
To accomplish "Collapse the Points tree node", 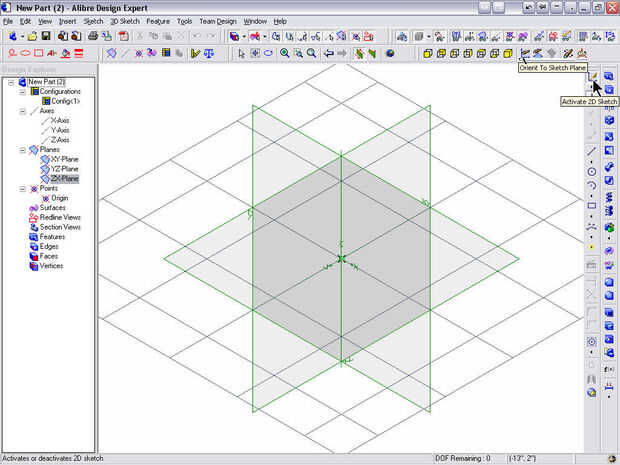I will tap(21, 188).
